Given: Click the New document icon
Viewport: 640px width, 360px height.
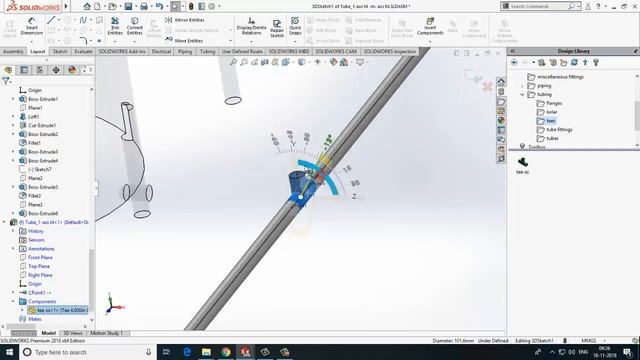Looking at the screenshot, I should coord(97,6).
